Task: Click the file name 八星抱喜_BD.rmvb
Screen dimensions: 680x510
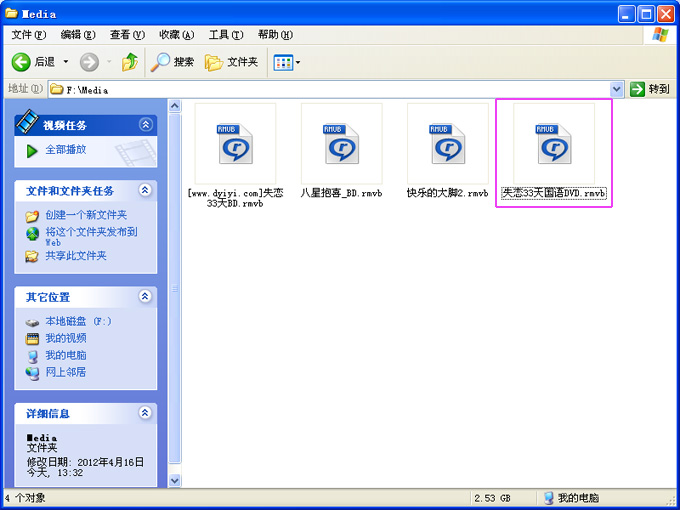Action: (341, 193)
